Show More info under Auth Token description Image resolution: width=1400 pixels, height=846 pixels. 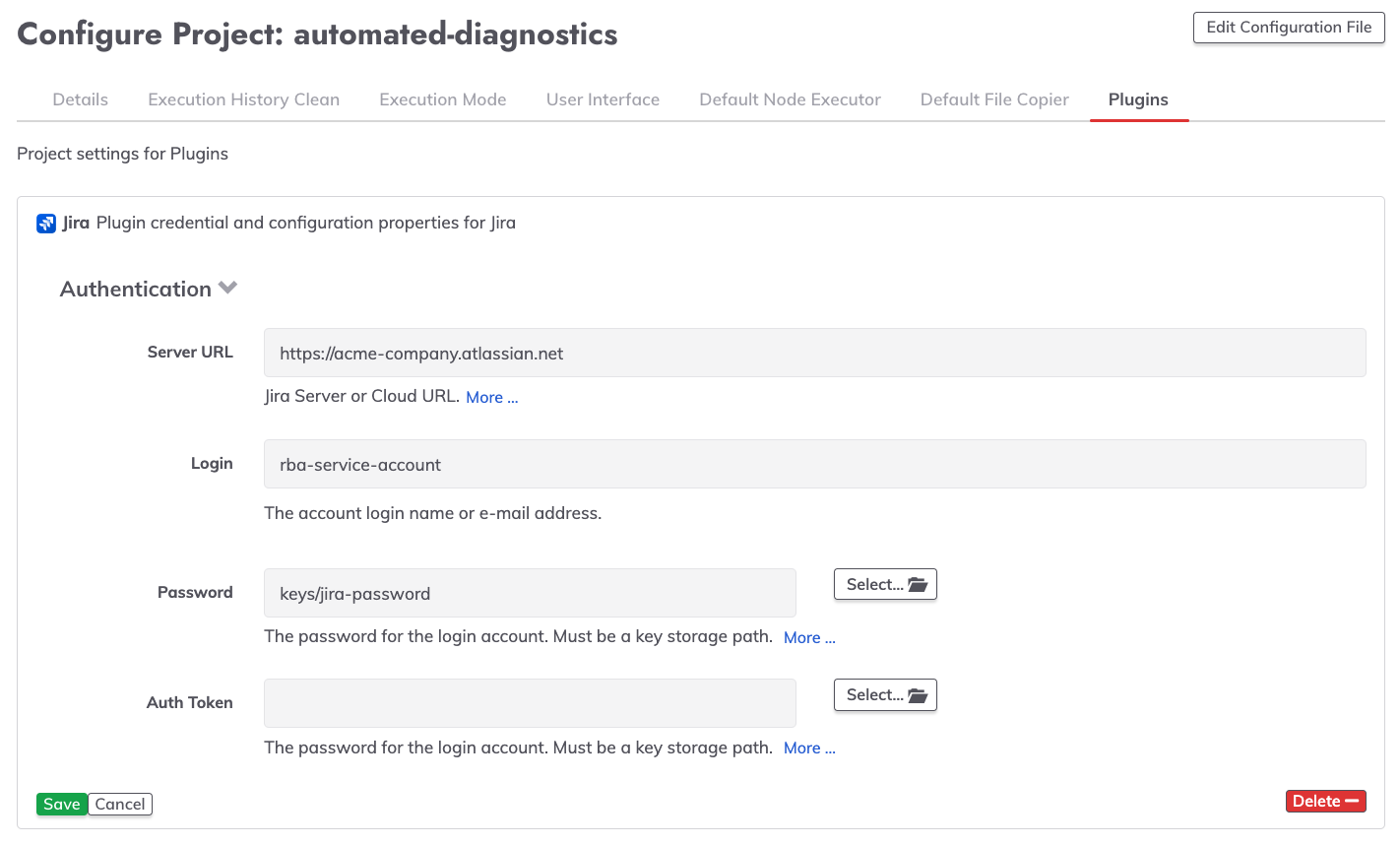coord(809,748)
